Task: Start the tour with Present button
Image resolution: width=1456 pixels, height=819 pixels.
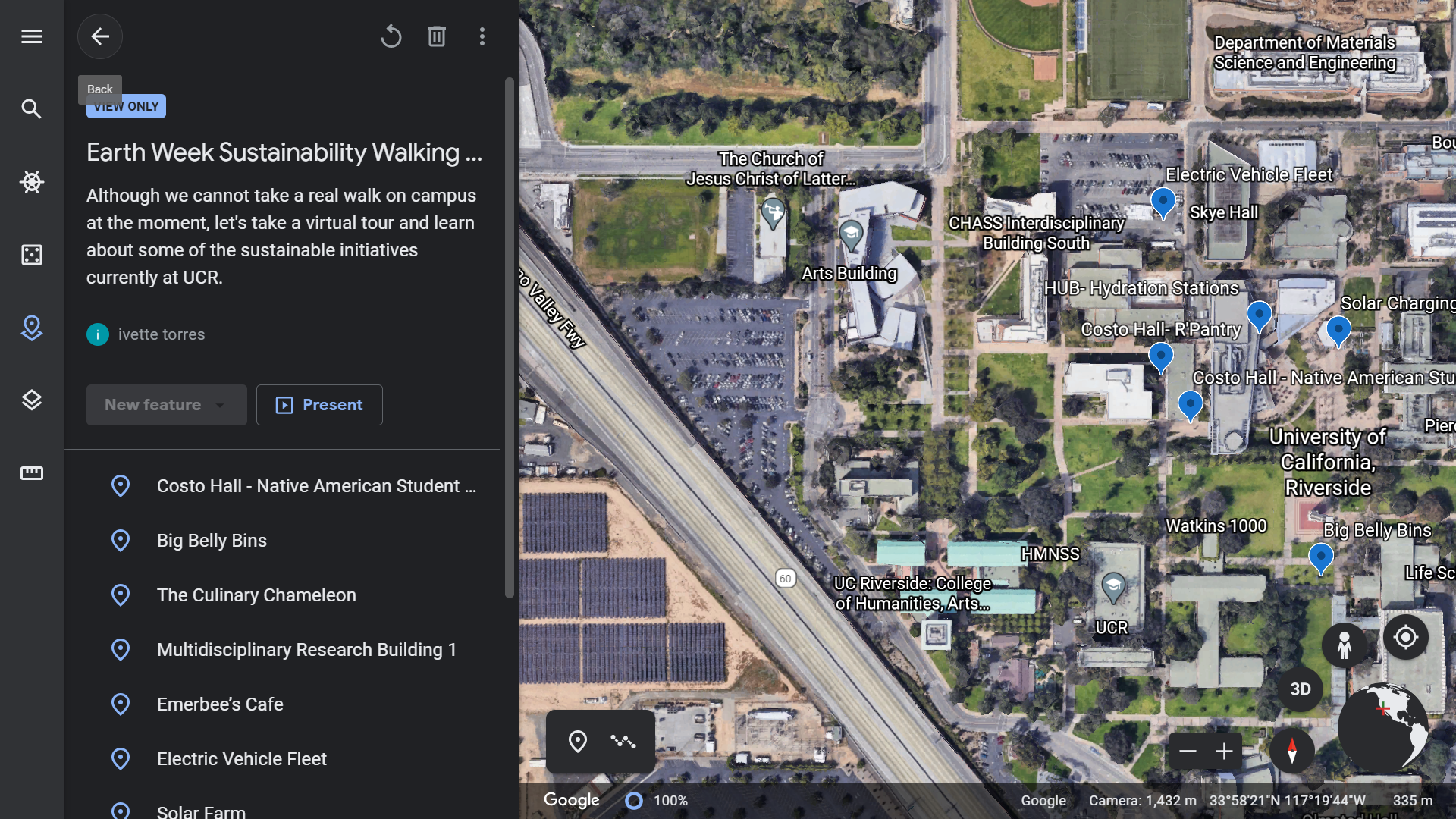Action: [319, 405]
